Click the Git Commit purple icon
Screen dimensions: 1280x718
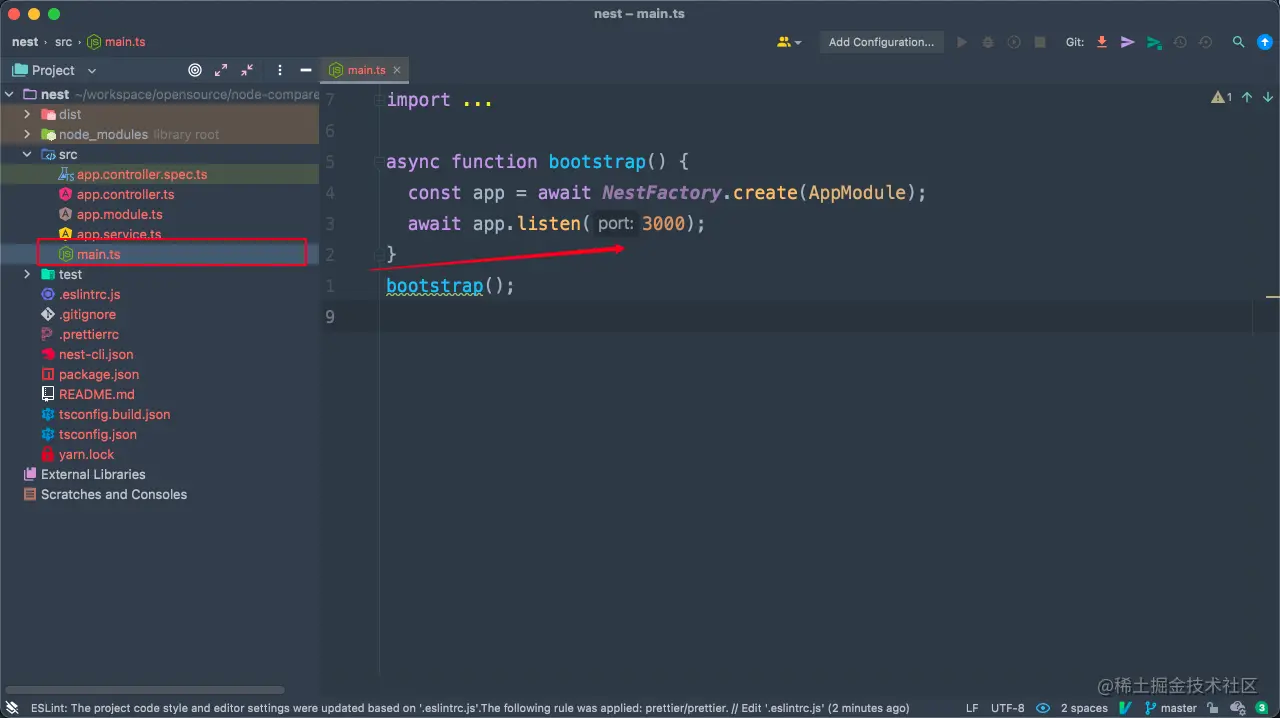[x=1128, y=42]
